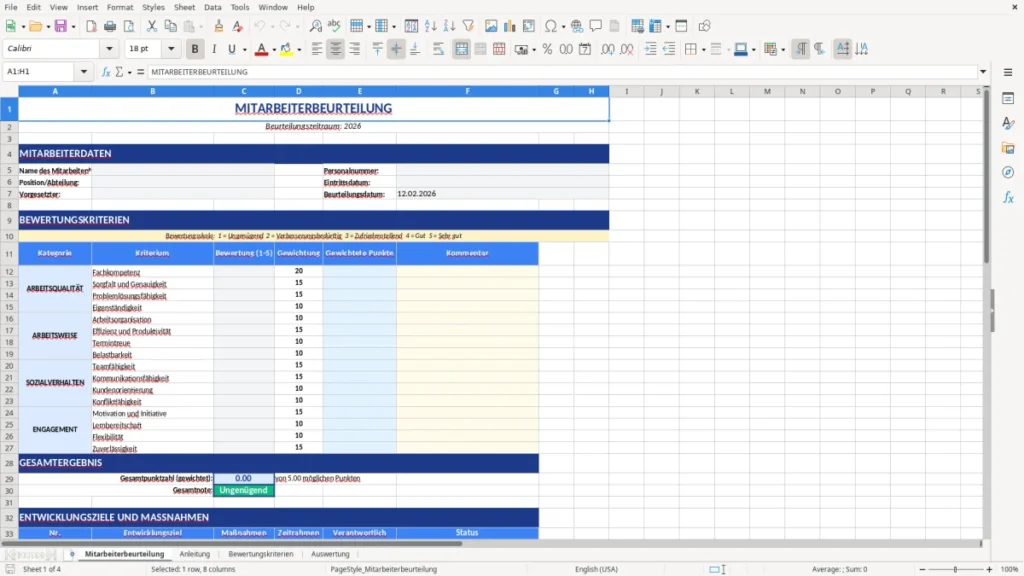The height and width of the screenshot is (576, 1024).
Task: Insert special character Omega icon
Action: point(551,26)
